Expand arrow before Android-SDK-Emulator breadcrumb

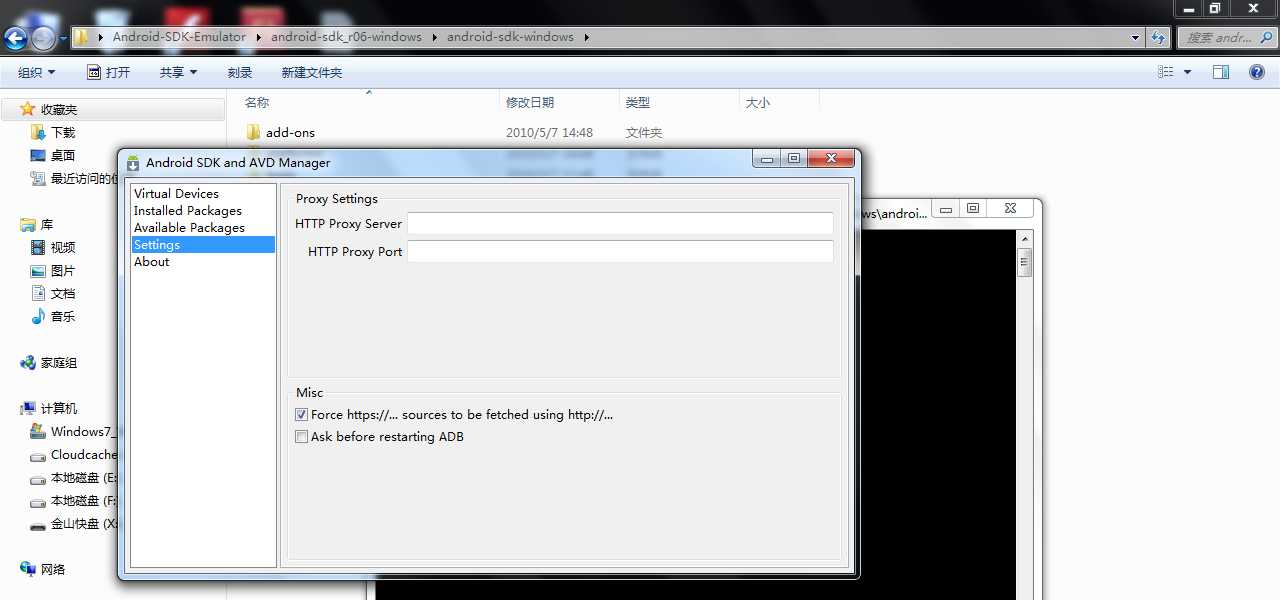pyautogui.click(x=101, y=37)
